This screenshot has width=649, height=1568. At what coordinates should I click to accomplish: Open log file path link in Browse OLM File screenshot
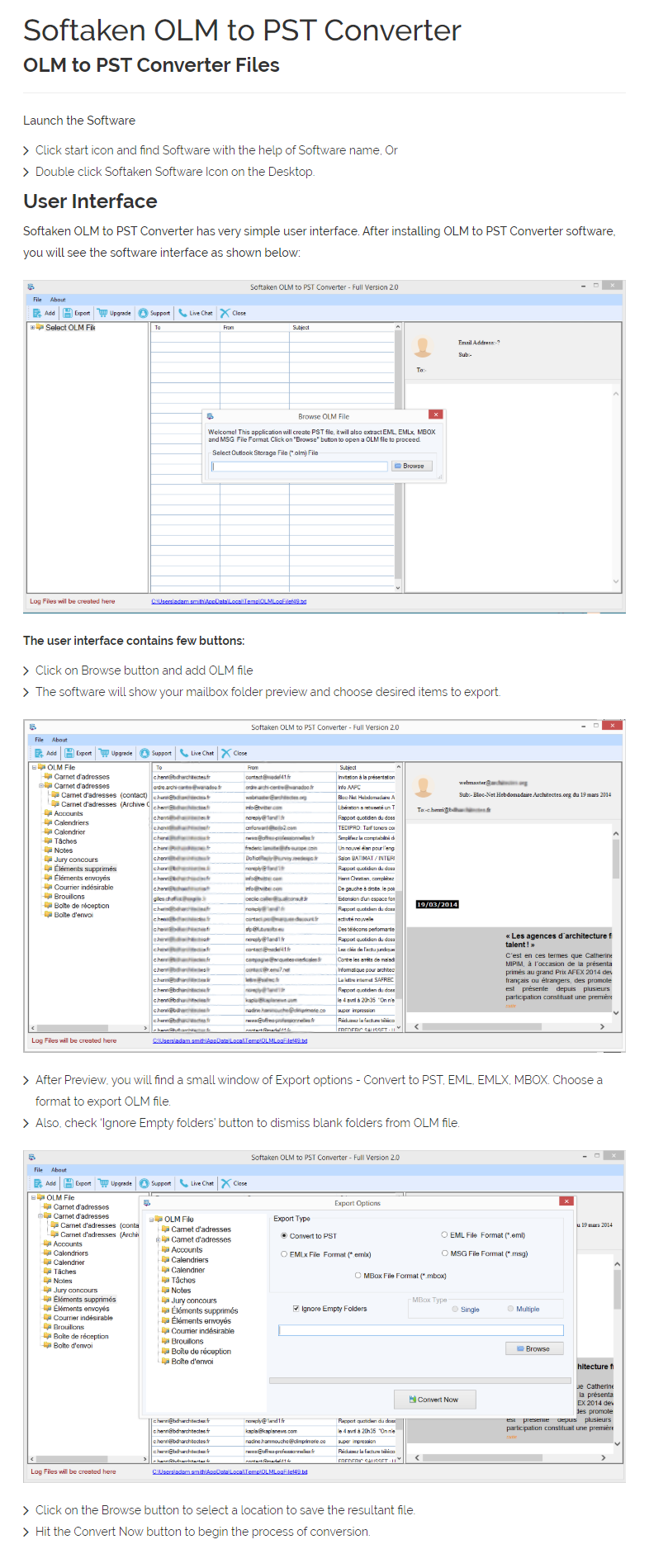point(229,602)
